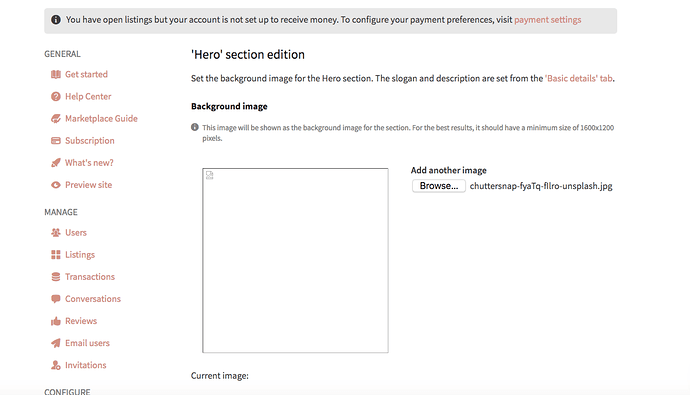Screen dimensions: 690x395
Task: View What's new? updates
Action: coord(89,163)
